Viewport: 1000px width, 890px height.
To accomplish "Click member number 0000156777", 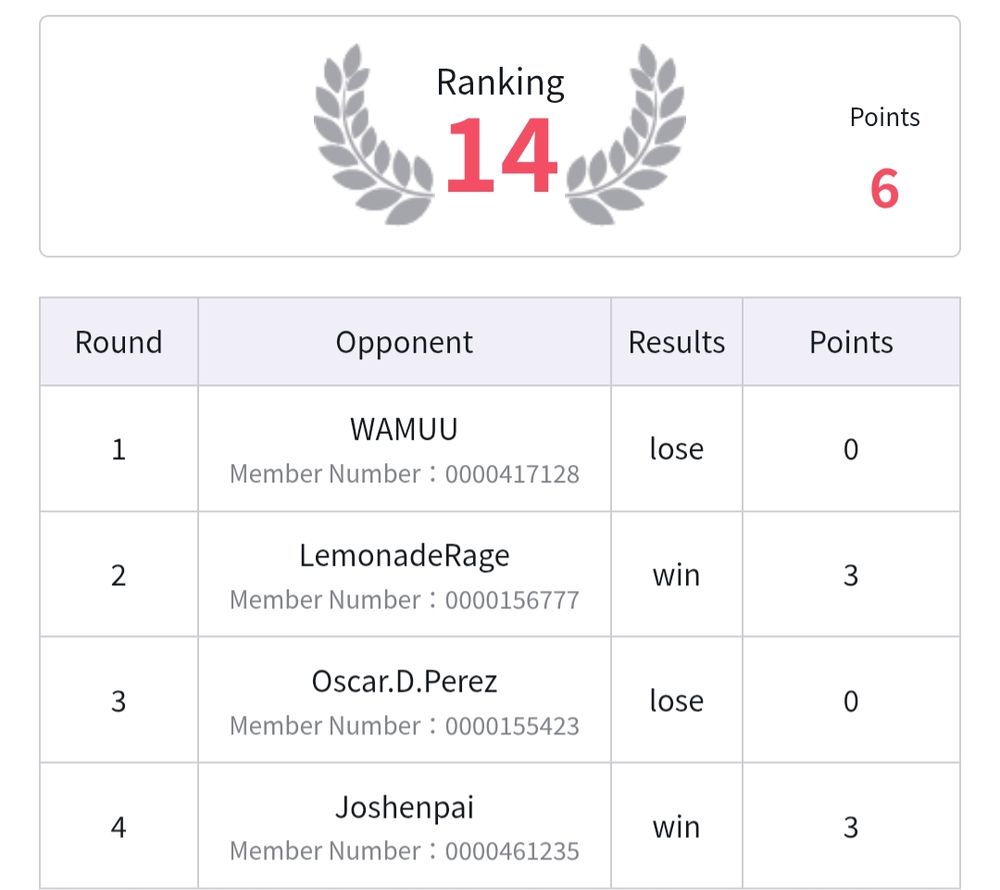I will pyautogui.click(x=512, y=600).
